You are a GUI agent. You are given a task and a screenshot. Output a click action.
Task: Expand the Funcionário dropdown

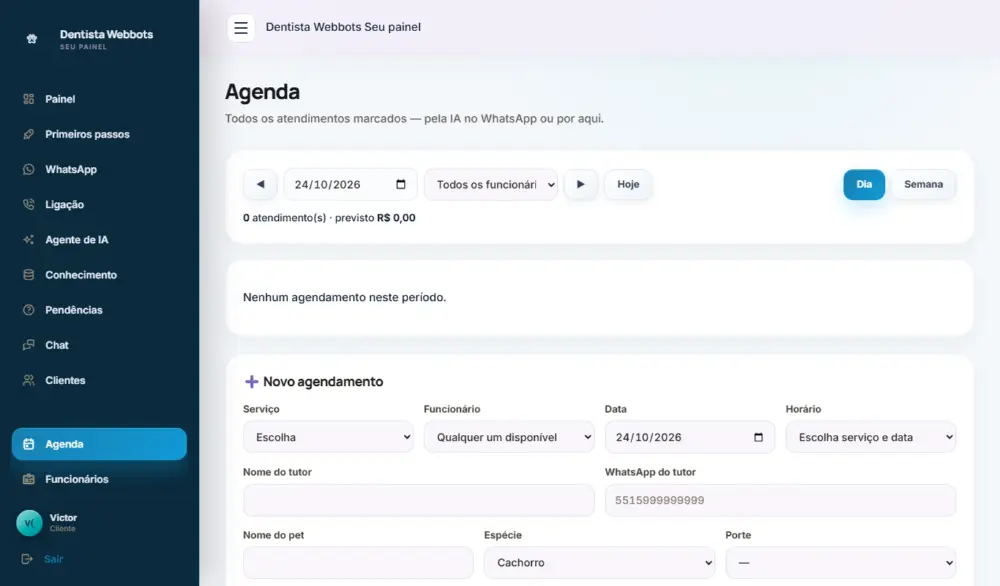pos(509,437)
